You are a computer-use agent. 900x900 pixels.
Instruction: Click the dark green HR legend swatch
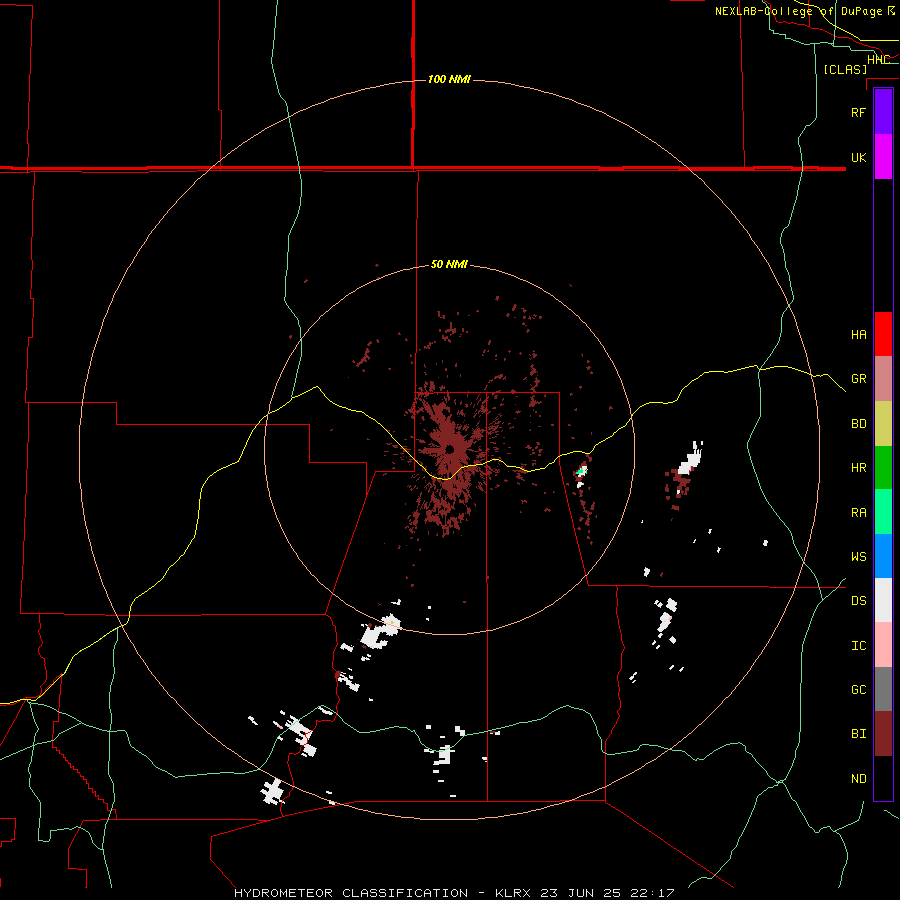click(883, 468)
